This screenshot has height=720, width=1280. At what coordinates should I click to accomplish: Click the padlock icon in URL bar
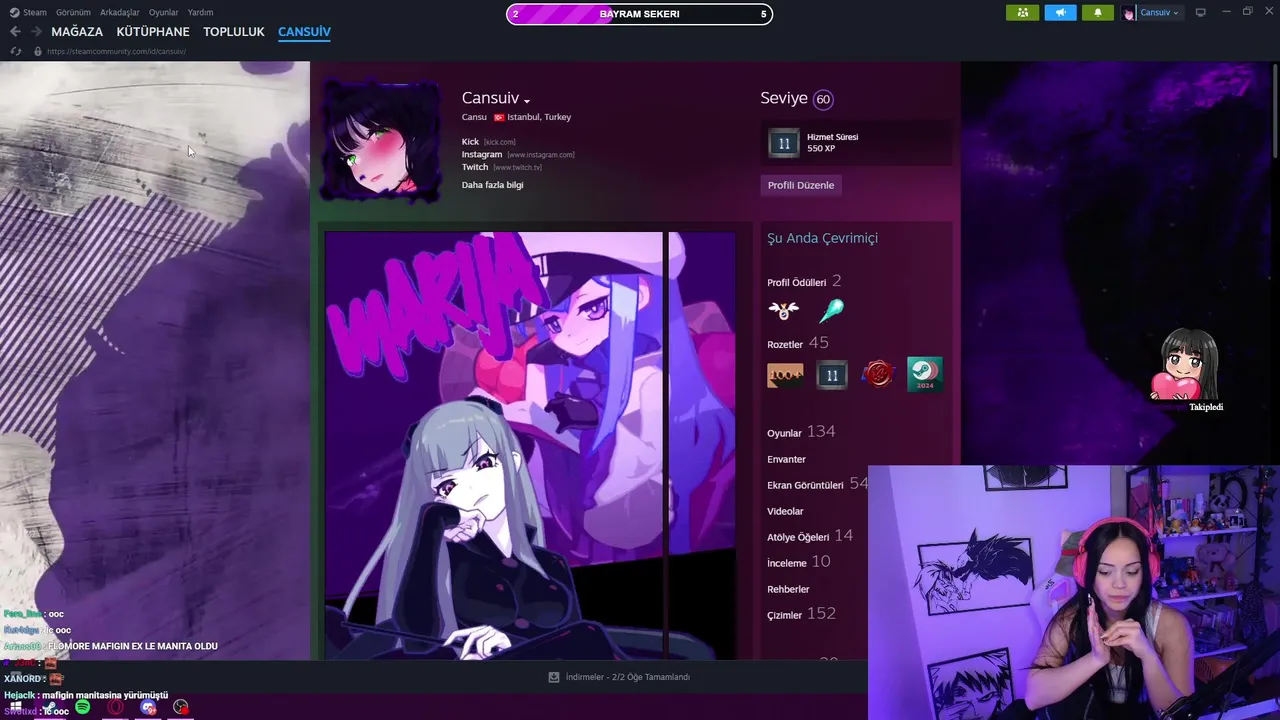coord(38,51)
